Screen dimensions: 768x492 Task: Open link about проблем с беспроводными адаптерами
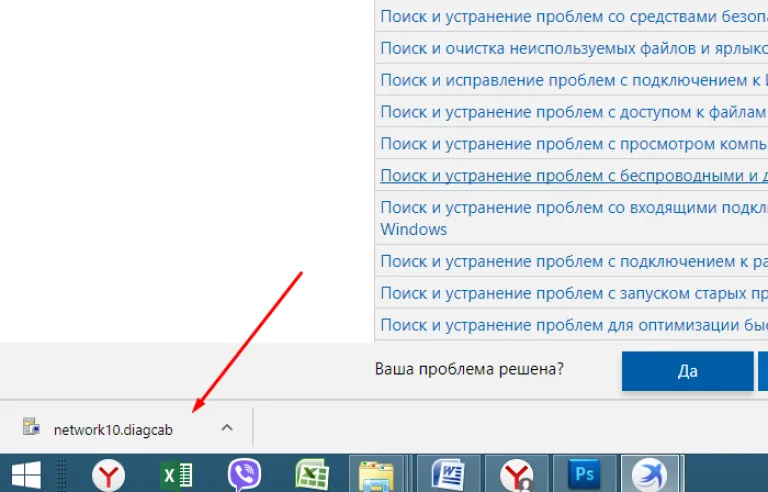click(574, 175)
